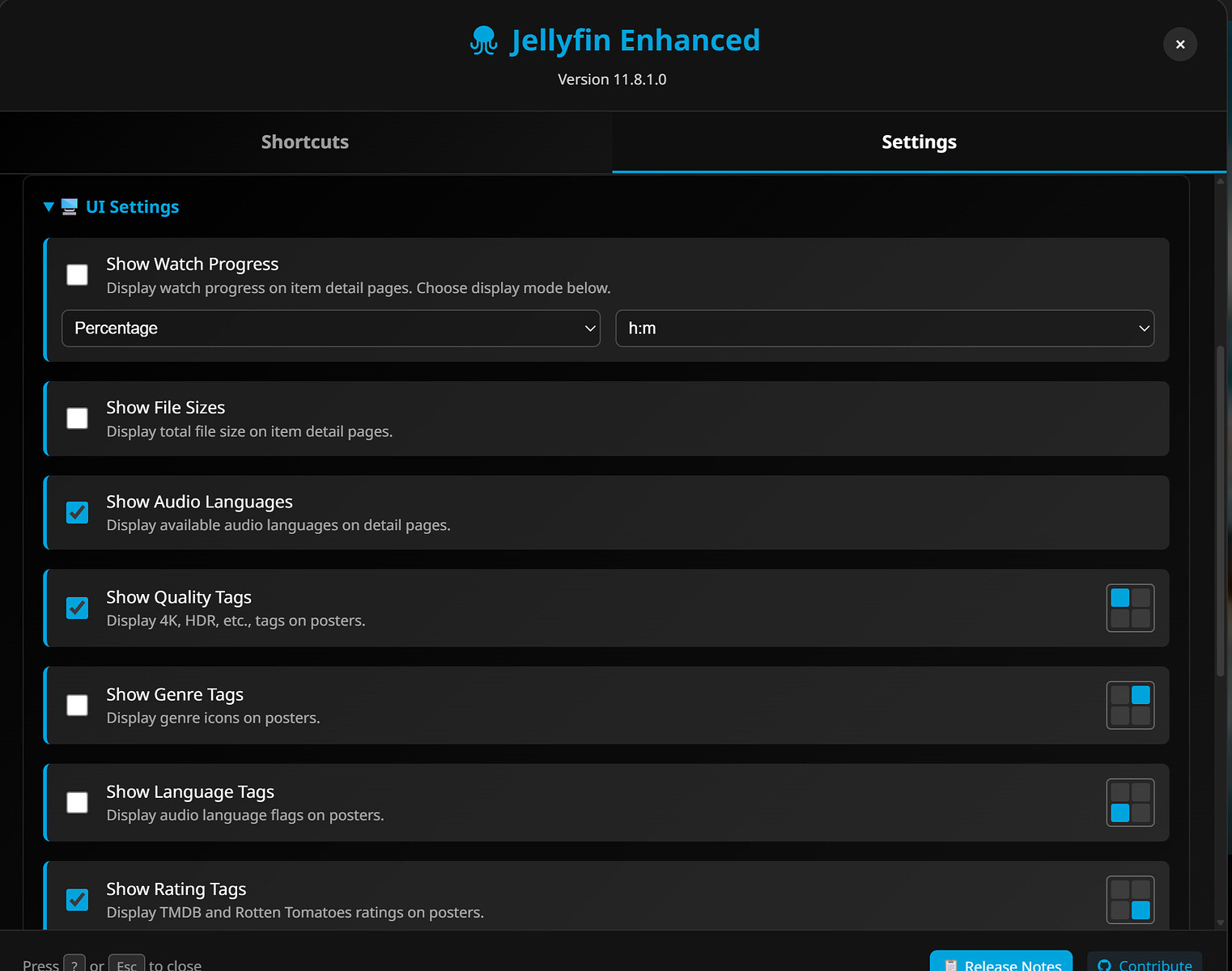
Task: Click the Show Quality Tags label
Action: [x=179, y=598]
